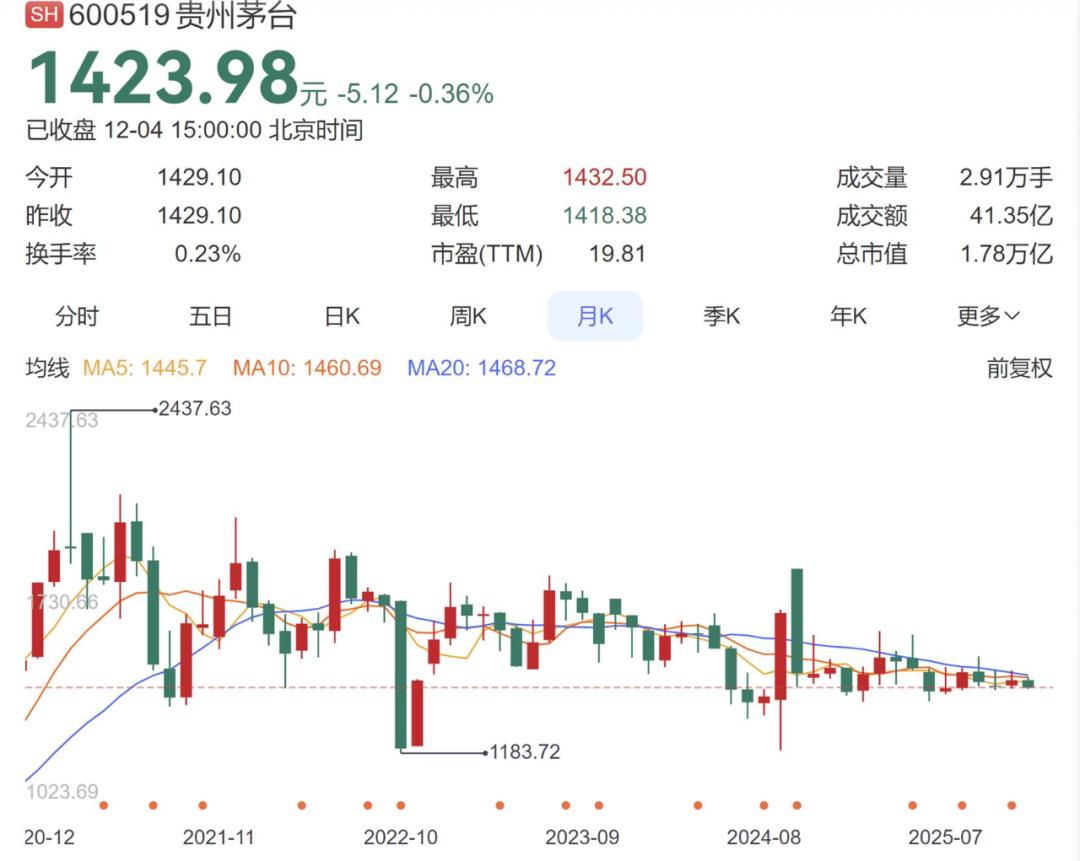Click the 均线 moving average label
Viewport: 1080px width, 861px height.
pos(47,368)
